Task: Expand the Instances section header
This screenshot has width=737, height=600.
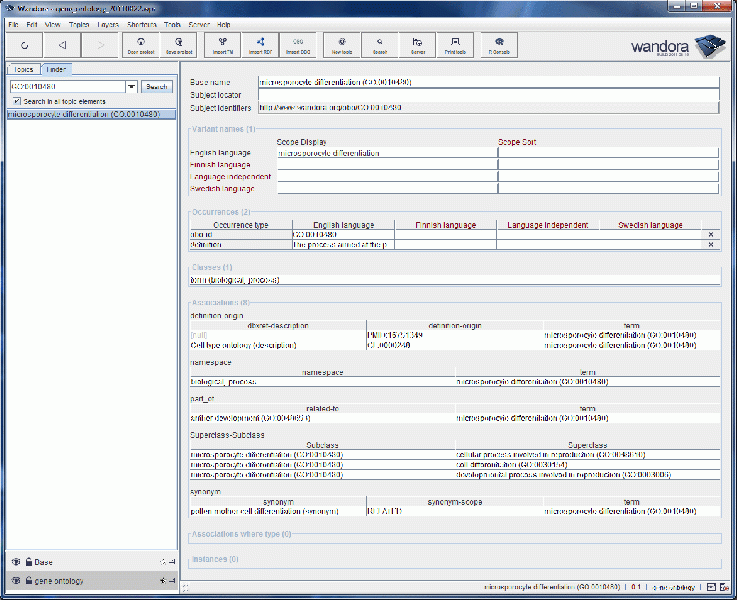Action: (214, 559)
